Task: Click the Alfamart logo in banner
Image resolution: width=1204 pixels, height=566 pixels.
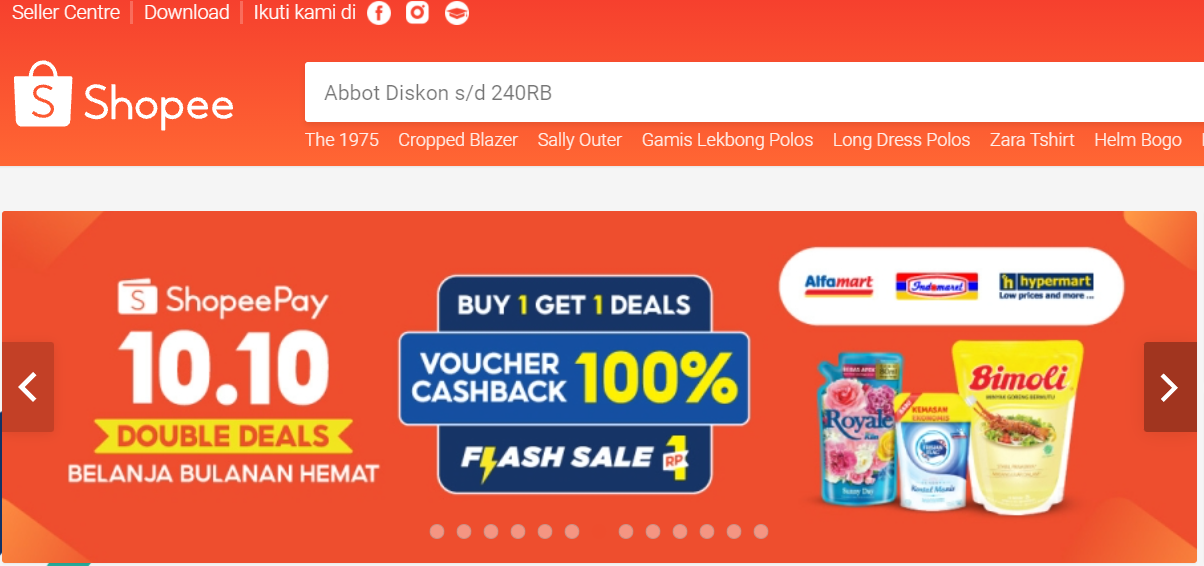Action: click(x=838, y=285)
